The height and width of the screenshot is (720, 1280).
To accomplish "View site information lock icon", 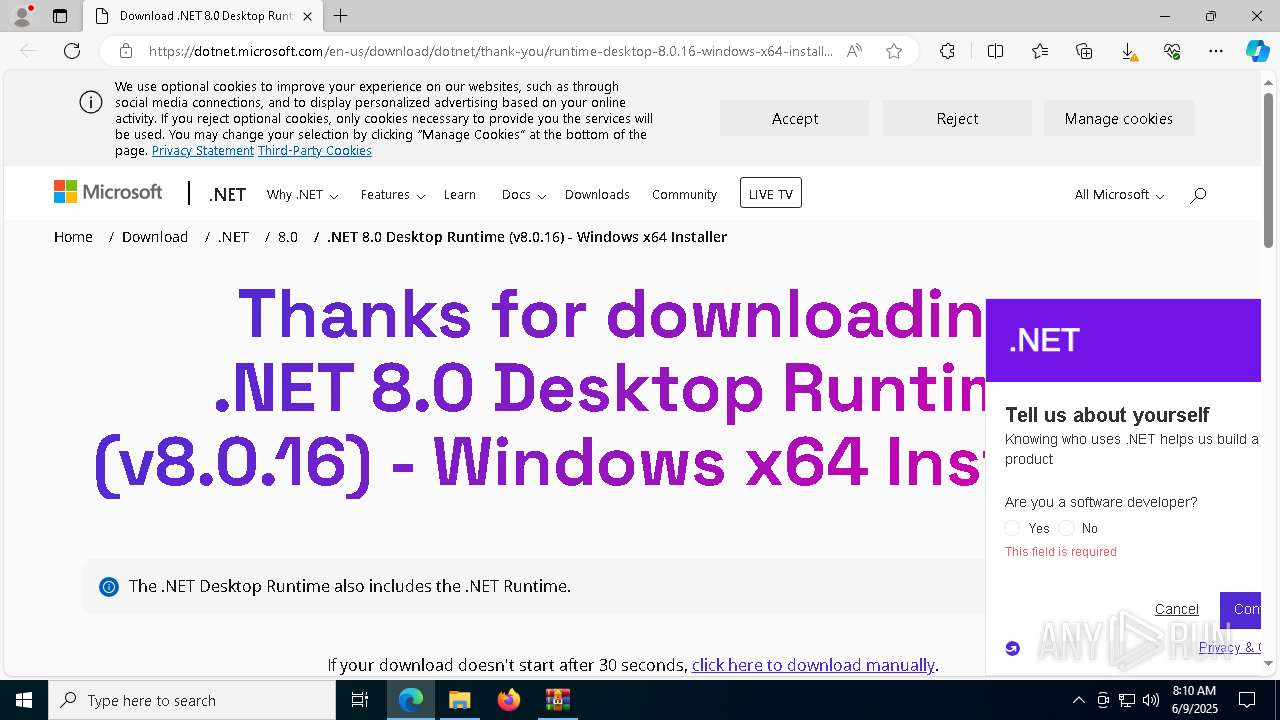I will coord(126,51).
